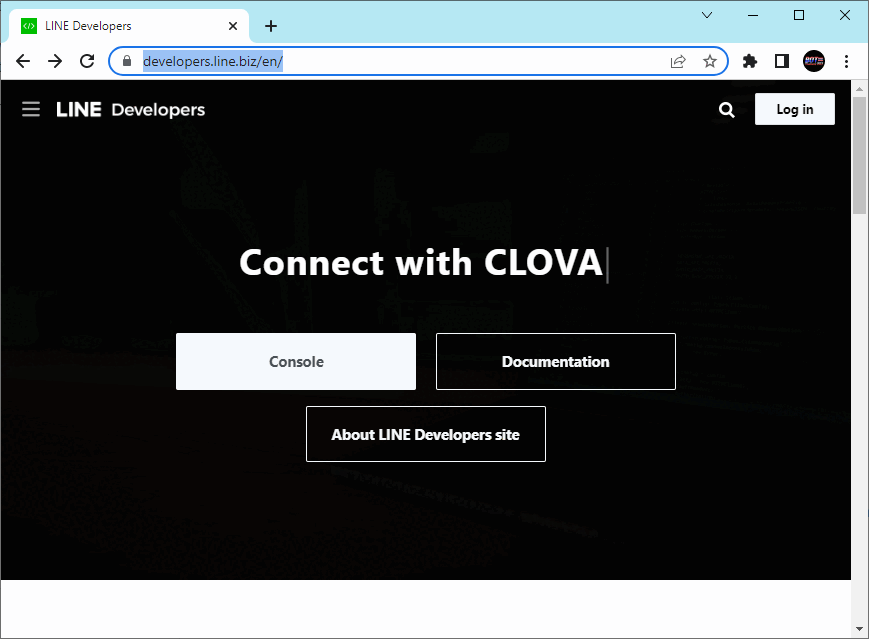Bookmark this page with the star icon
This screenshot has height=639, width=869.
coord(709,61)
